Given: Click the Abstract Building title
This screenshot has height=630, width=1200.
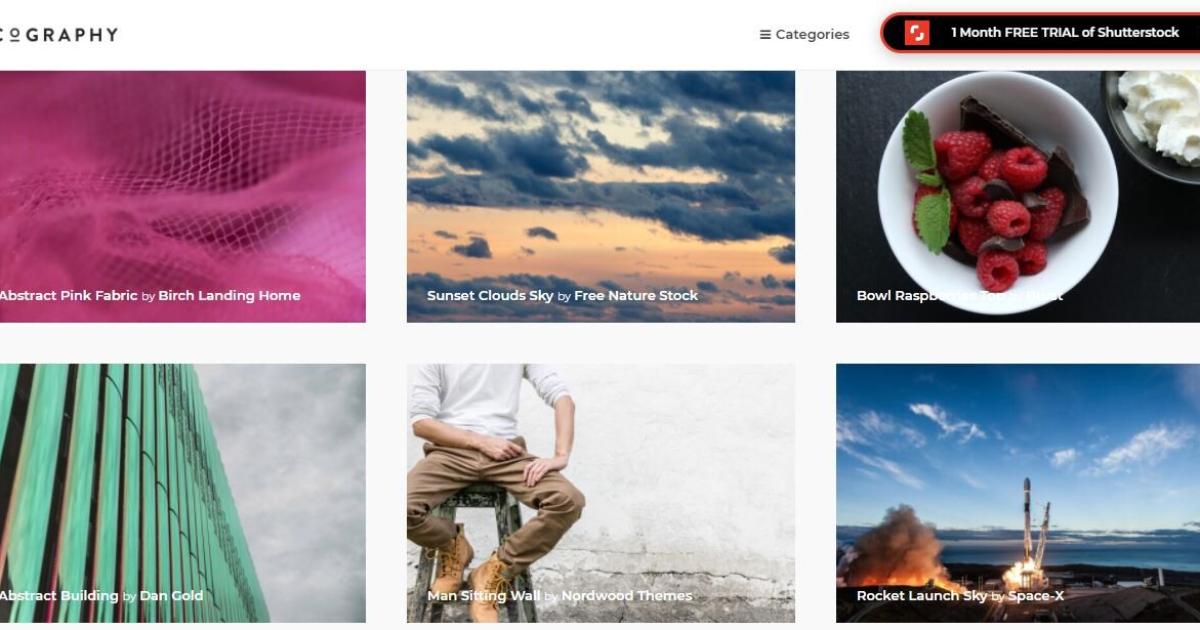Looking at the screenshot, I should tap(59, 596).
